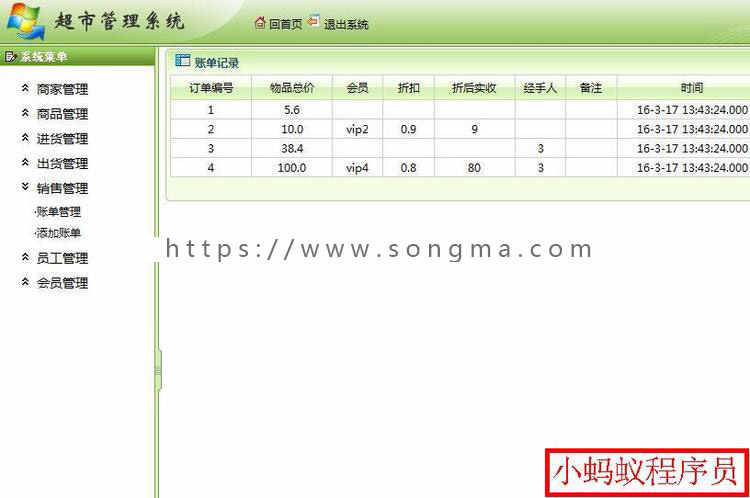750x498 pixels.
Task: Open the 进货管理 menu
Action: 62,139
